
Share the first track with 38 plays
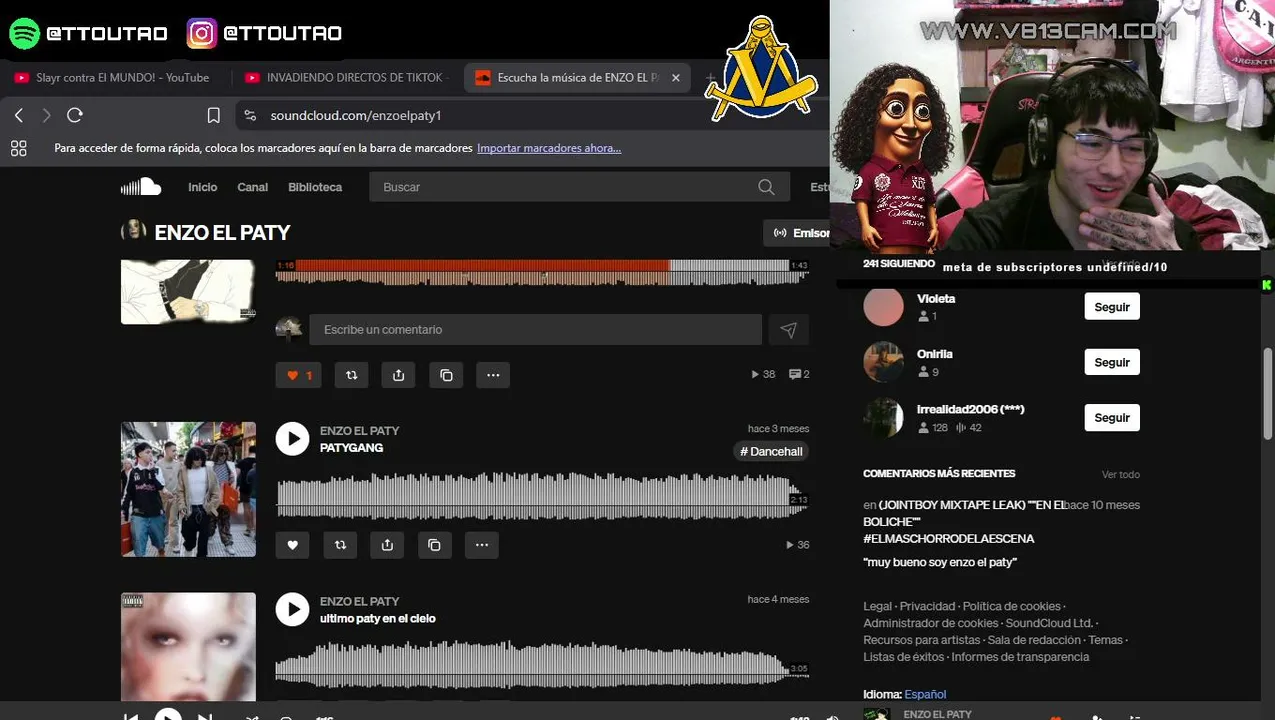(398, 375)
